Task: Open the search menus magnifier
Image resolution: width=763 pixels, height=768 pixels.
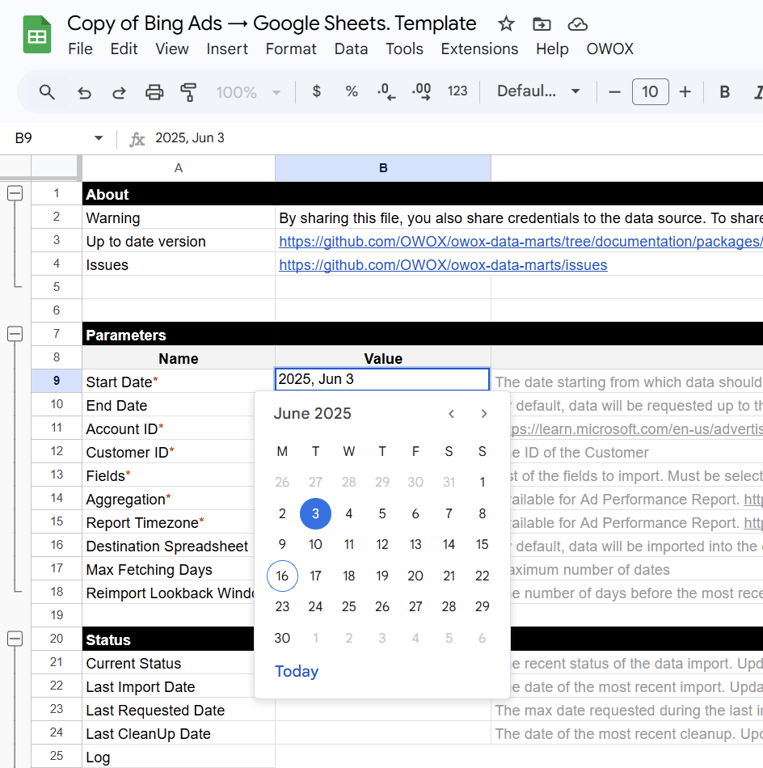Action: [x=47, y=92]
